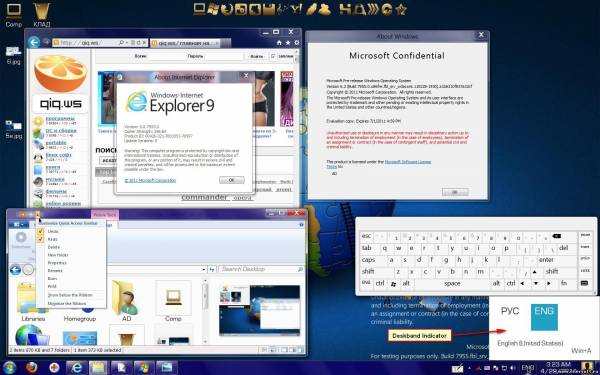Open the 6.jpg desktop file icon
The height and width of the screenshot is (375, 600).
13,56
